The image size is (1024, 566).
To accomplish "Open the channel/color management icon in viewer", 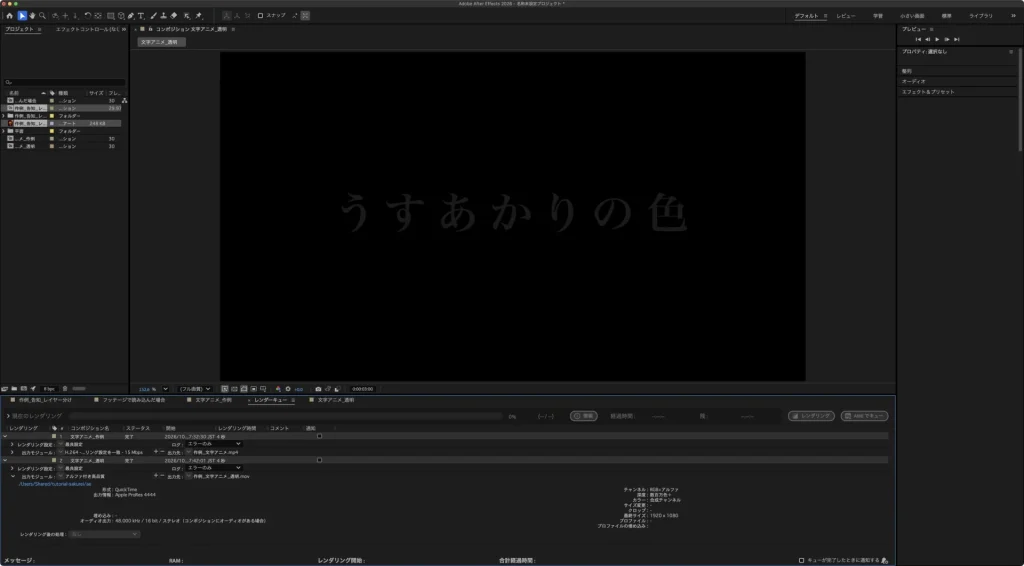I will pyautogui.click(x=278, y=389).
